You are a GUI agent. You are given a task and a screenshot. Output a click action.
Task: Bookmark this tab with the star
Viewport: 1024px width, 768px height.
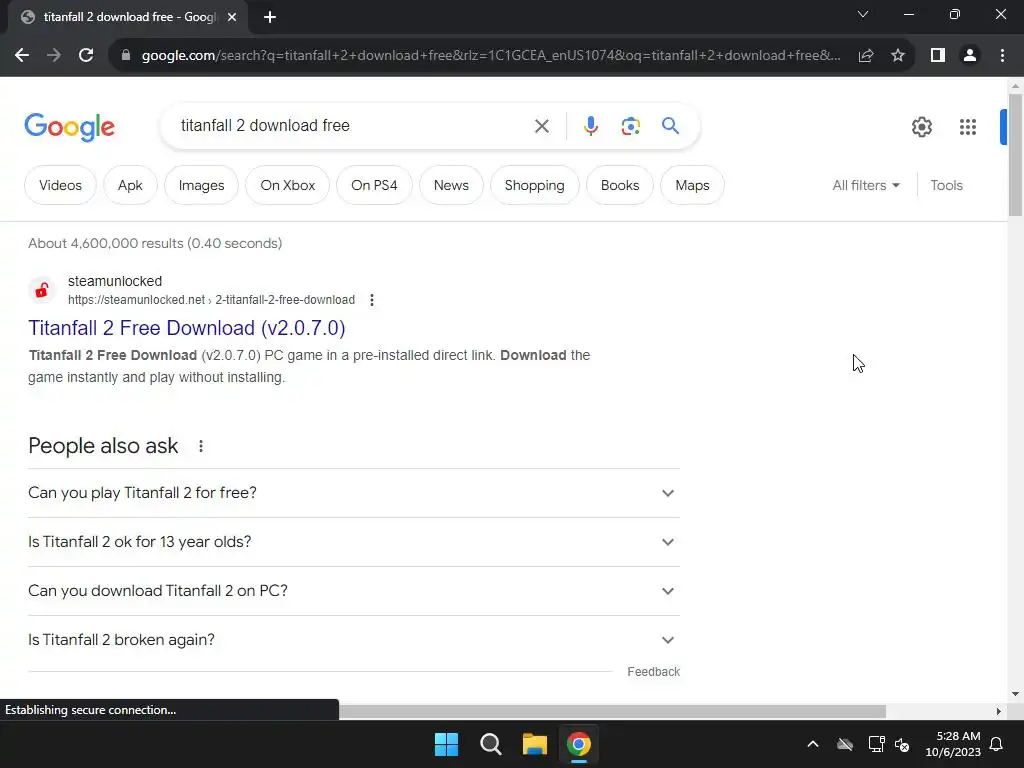[898, 56]
